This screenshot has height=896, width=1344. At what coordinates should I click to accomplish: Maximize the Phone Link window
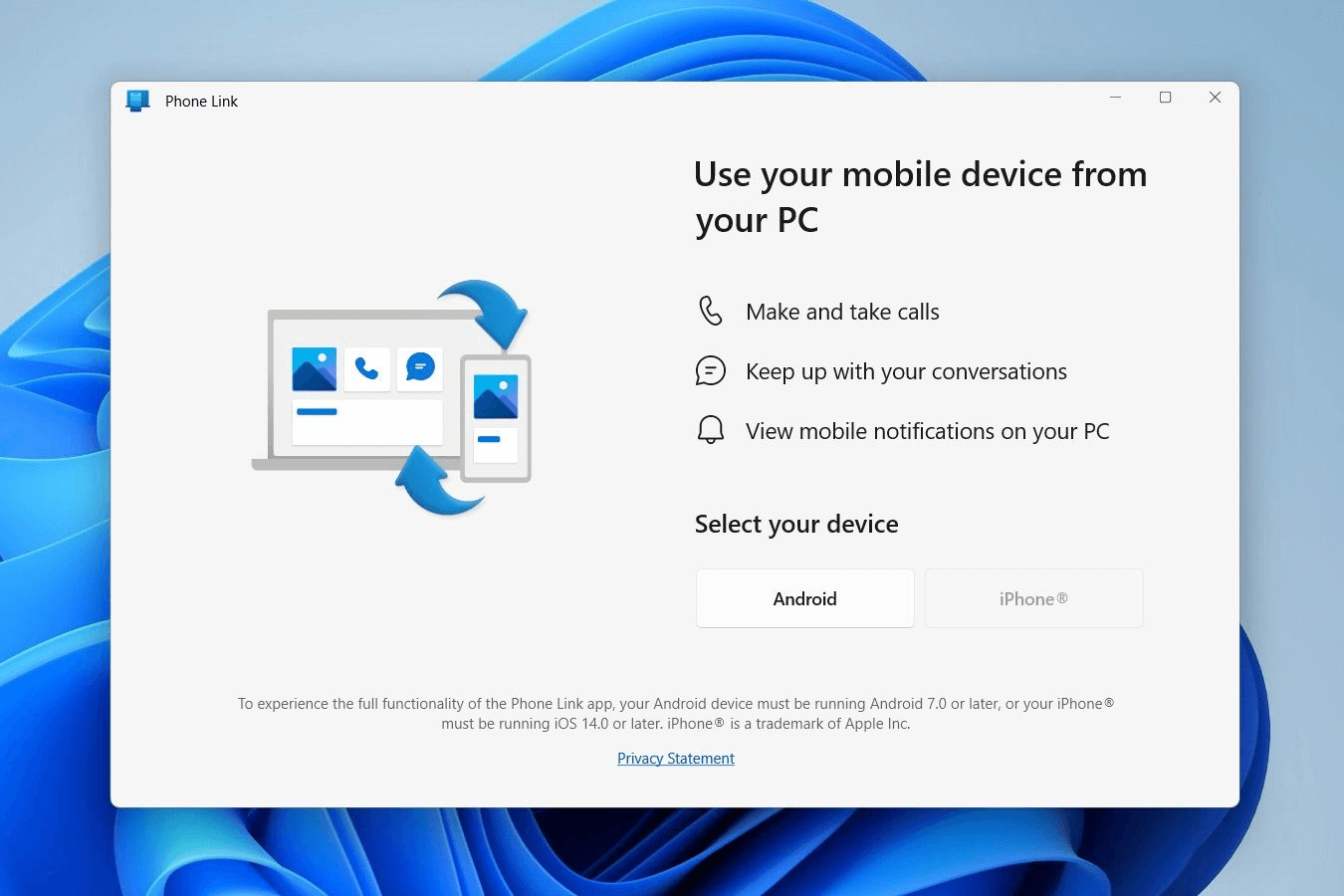pos(1165,98)
